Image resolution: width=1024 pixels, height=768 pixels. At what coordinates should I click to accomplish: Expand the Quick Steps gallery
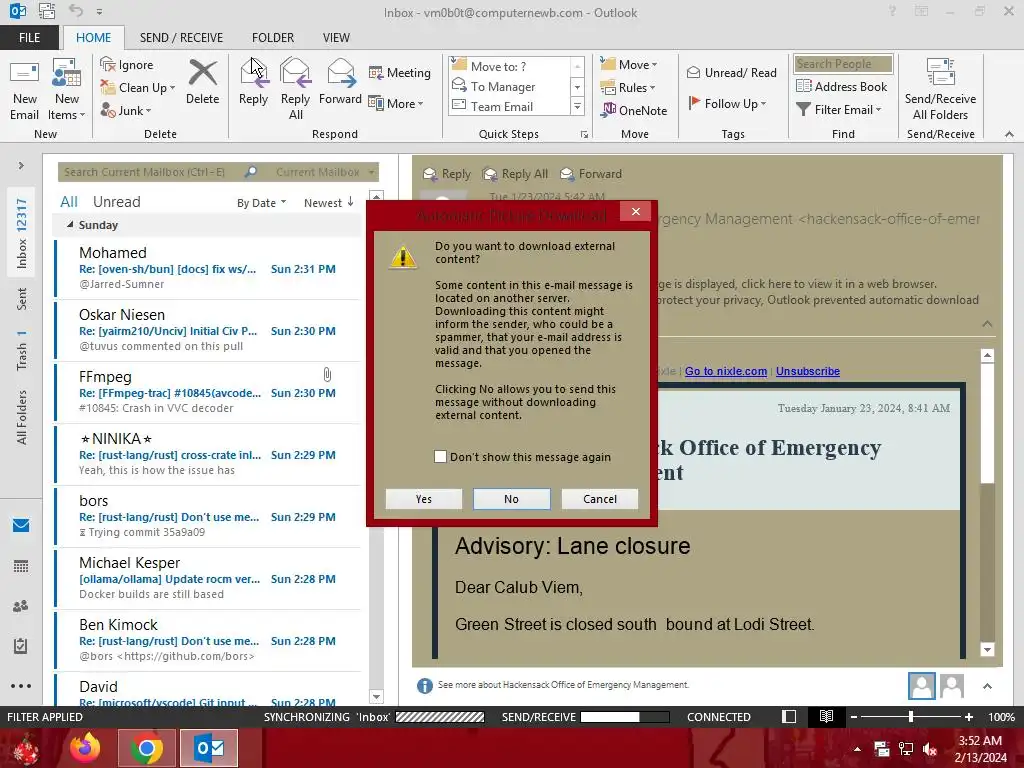coord(577,106)
